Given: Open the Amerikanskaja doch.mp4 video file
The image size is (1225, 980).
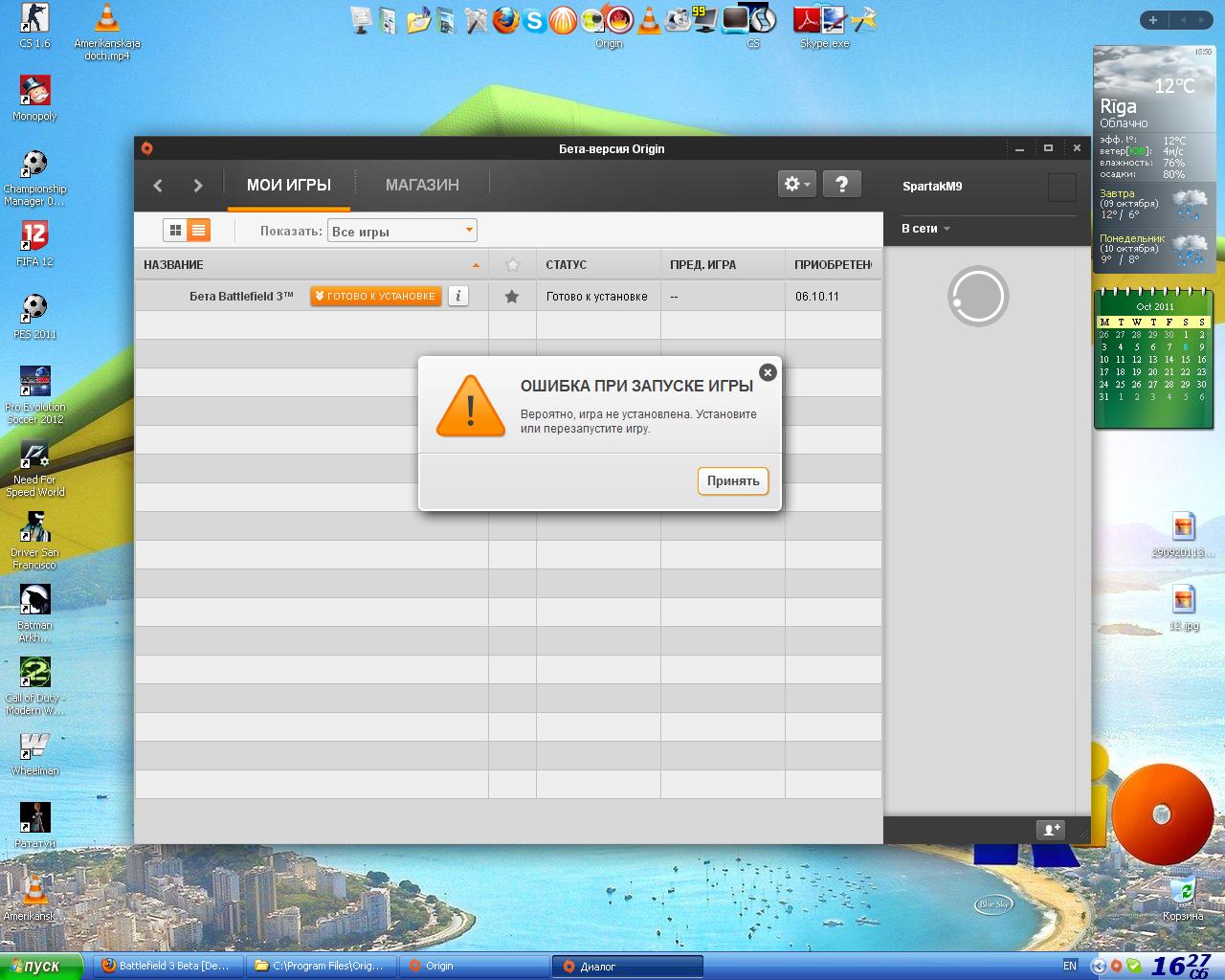Looking at the screenshot, I should [x=107, y=33].
